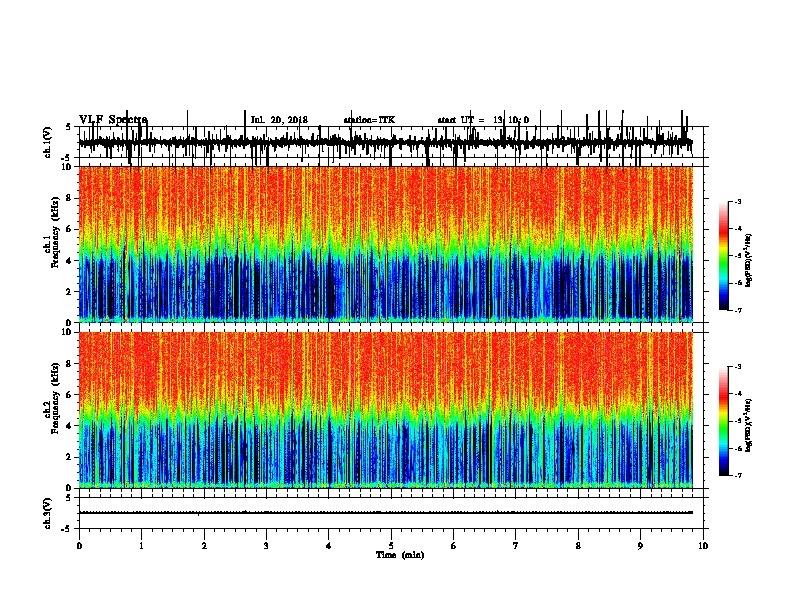
Task: Click the "VLF Spectra" plot title
Action: pyautogui.click(x=113, y=120)
